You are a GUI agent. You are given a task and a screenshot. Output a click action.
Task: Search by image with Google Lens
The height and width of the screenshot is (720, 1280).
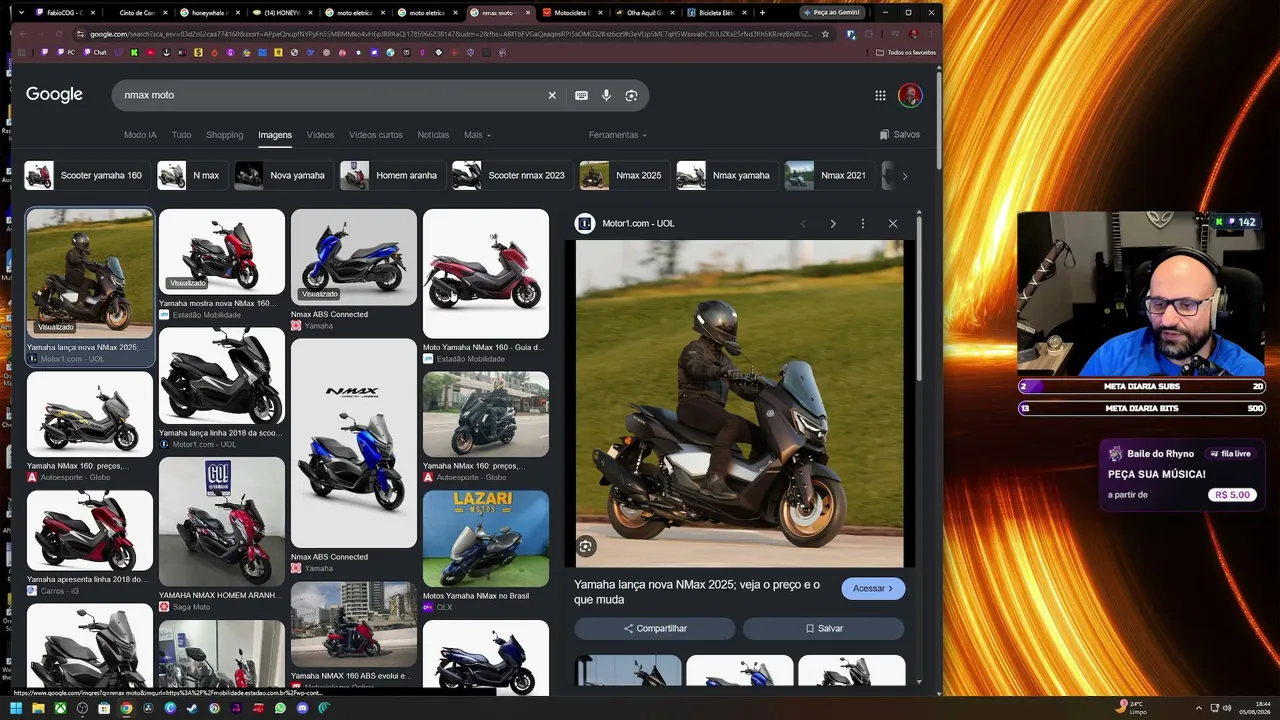631,95
